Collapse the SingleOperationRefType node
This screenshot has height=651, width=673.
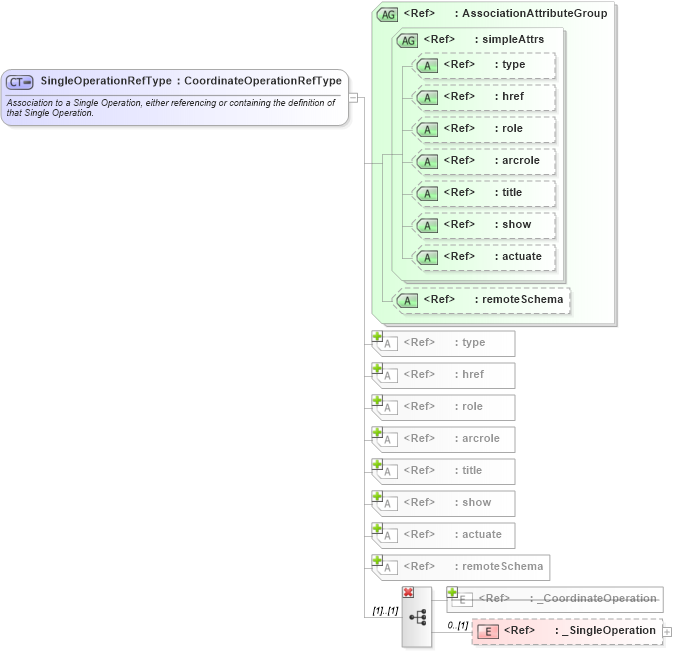pos(353,97)
